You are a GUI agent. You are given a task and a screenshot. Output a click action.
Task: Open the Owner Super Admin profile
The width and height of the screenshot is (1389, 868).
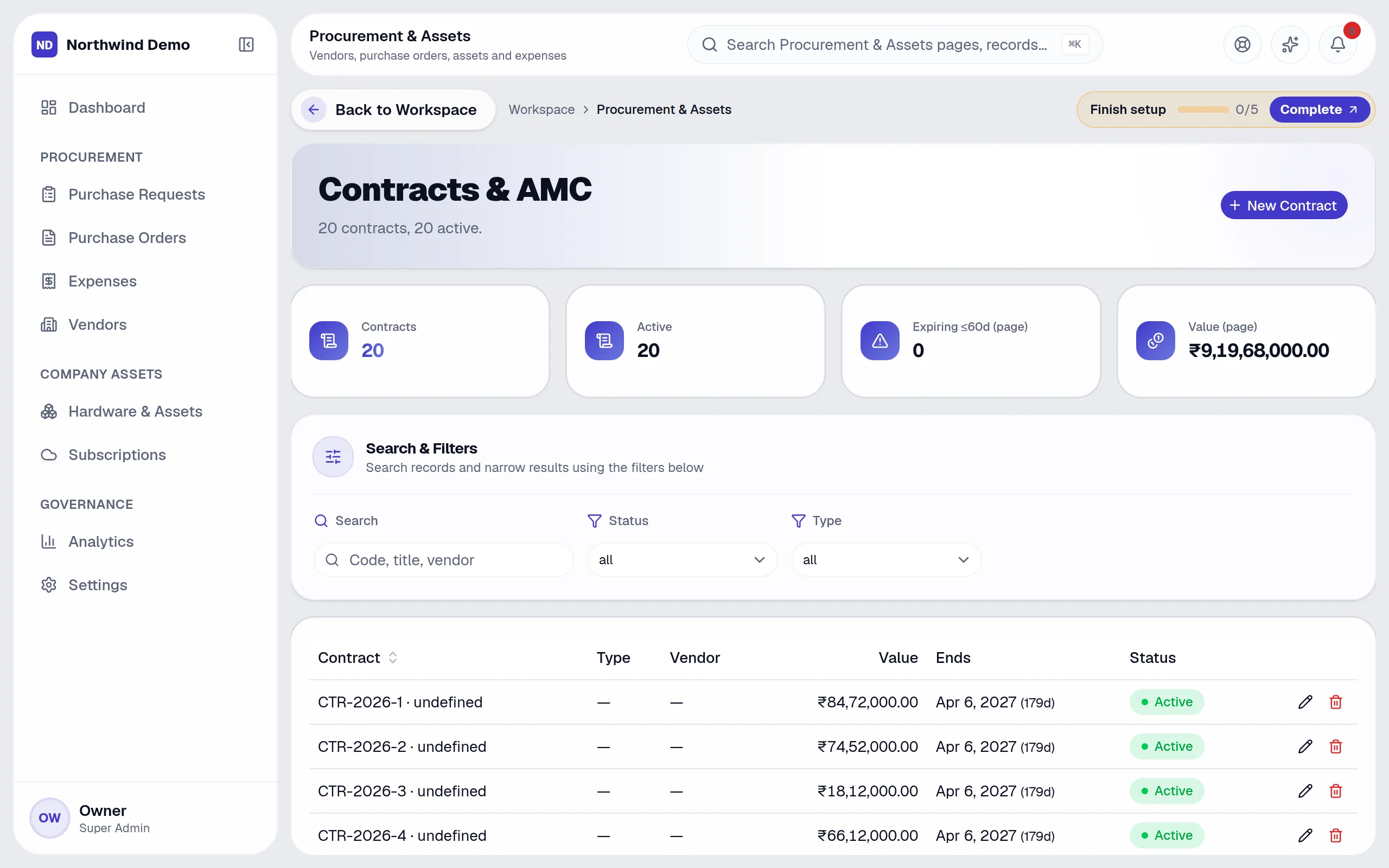tap(145, 818)
